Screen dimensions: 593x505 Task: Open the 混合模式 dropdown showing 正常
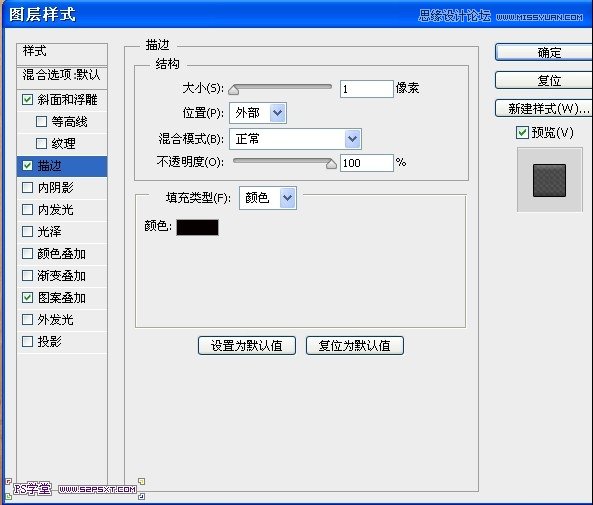295,139
